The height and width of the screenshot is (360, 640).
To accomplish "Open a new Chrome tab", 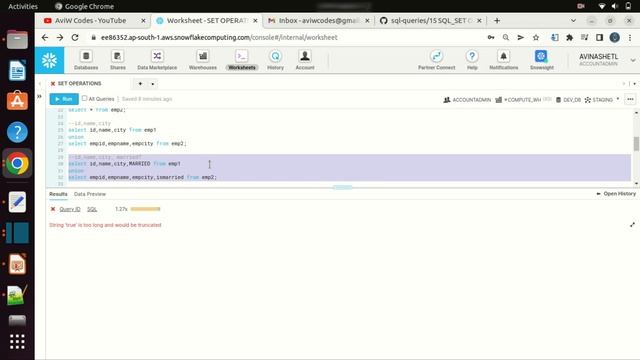I will [497, 20].
